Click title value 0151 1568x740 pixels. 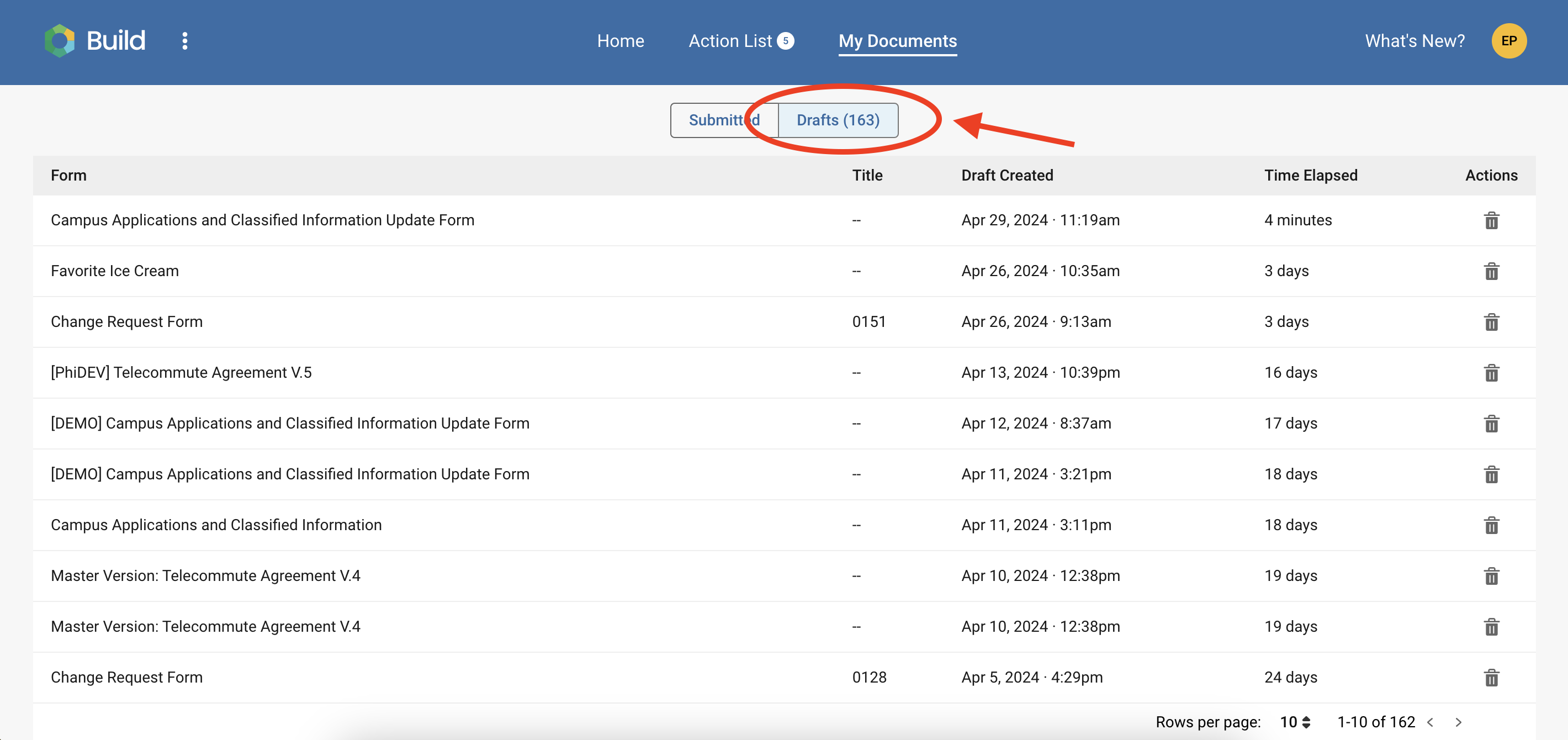[868, 322]
